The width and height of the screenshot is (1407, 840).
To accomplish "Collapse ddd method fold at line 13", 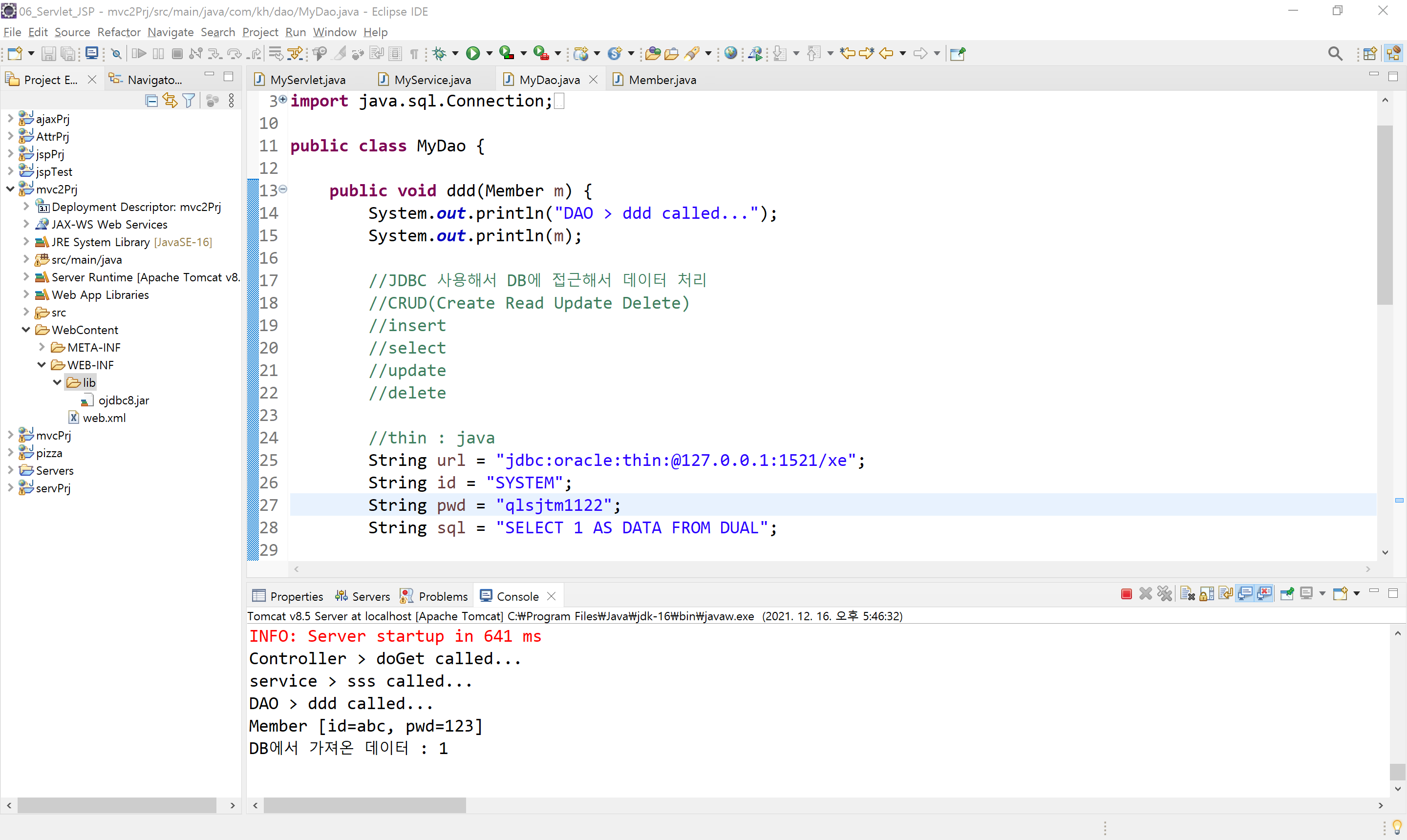I will pyautogui.click(x=283, y=189).
